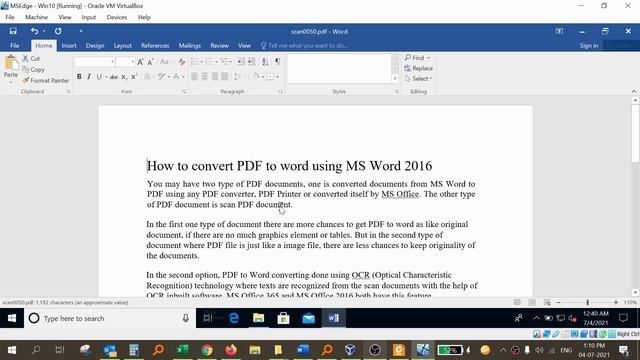This screenshot has width=640, height=360.
Task: Customize Quick Access Toolbar dropdown
Action: click(x=81, y=31)
